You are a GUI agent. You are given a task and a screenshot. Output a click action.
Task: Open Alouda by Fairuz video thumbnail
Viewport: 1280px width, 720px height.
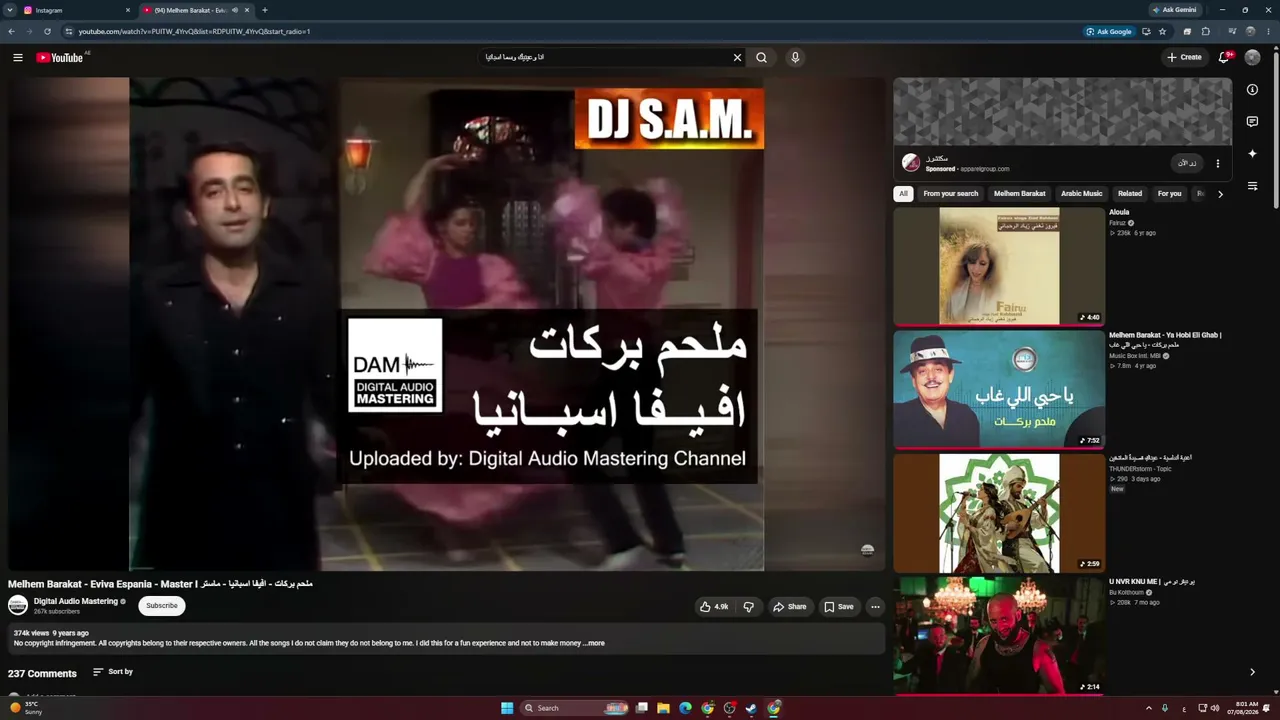click(x=999, y=266)
